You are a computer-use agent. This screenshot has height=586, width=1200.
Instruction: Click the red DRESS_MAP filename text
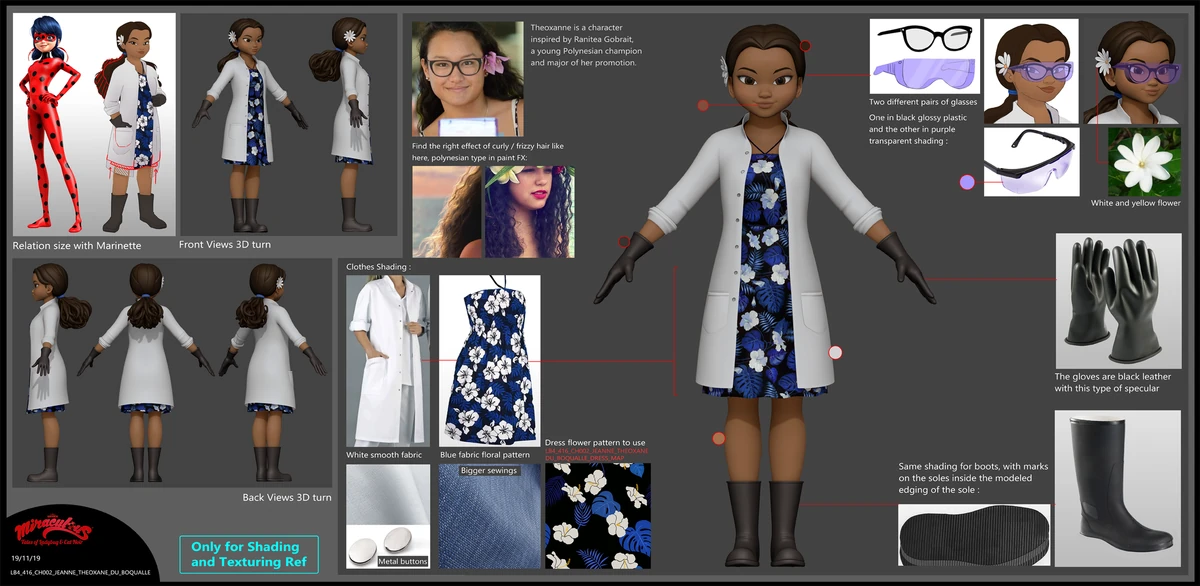[598, 455]
